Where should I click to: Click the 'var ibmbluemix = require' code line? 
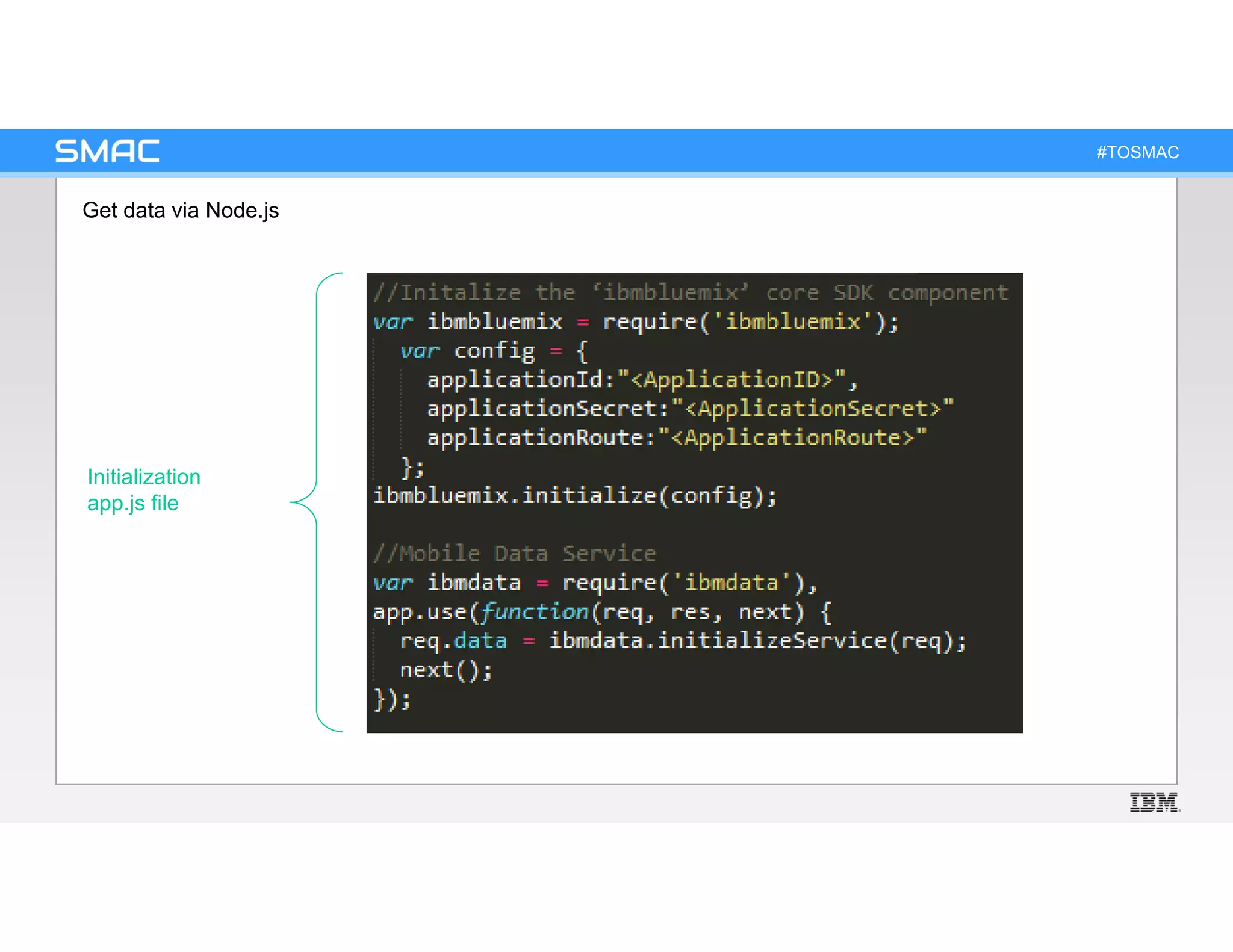[x=636, y=322]
